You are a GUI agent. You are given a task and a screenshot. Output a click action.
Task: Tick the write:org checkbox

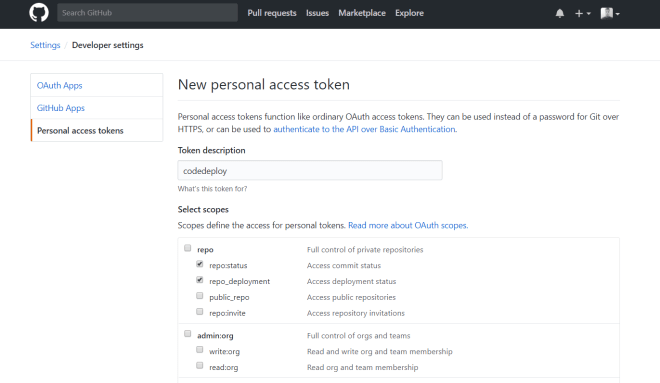pos(200,350)
